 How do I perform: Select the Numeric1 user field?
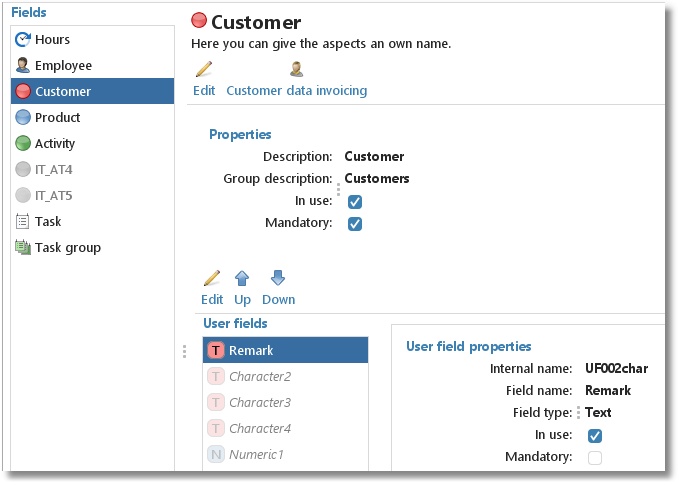285,454
